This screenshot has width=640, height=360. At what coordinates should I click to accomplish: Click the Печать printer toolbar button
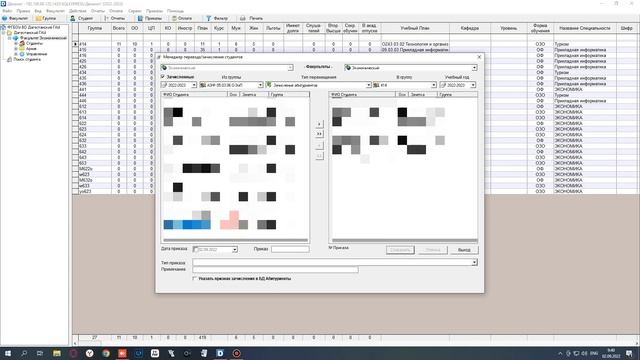[x=251, y=18]
